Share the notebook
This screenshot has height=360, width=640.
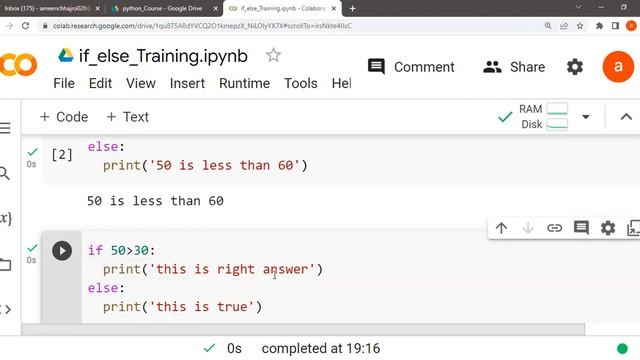[x=514, y=67]
